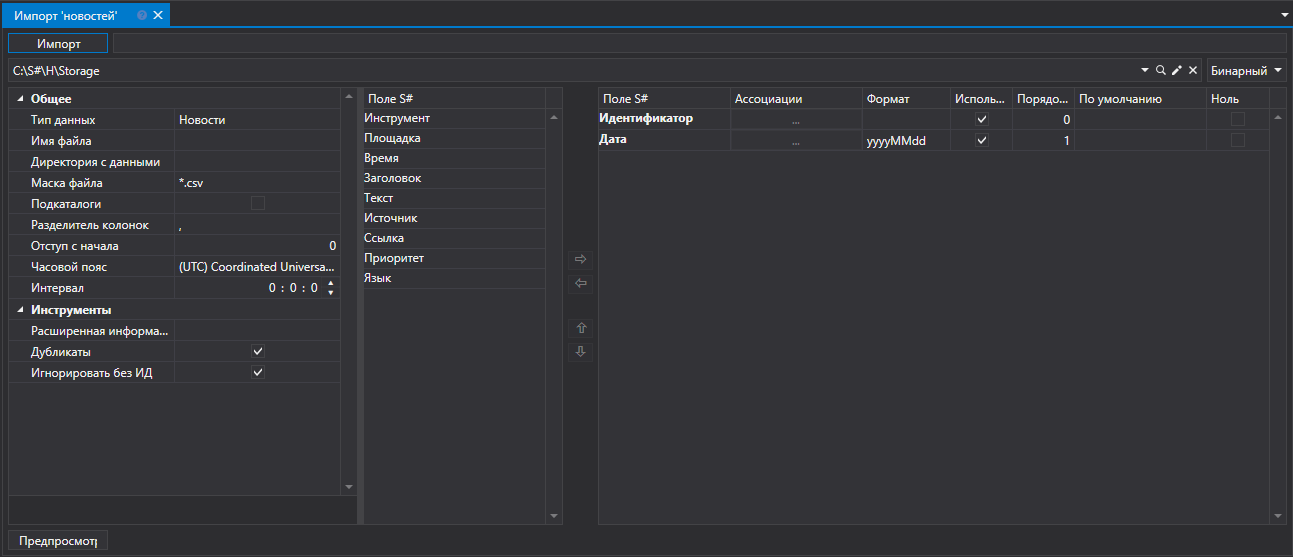Close the Импорт 'новостей' tab
The height and width of the screenshot is (557, 1293).
point(158,15)
